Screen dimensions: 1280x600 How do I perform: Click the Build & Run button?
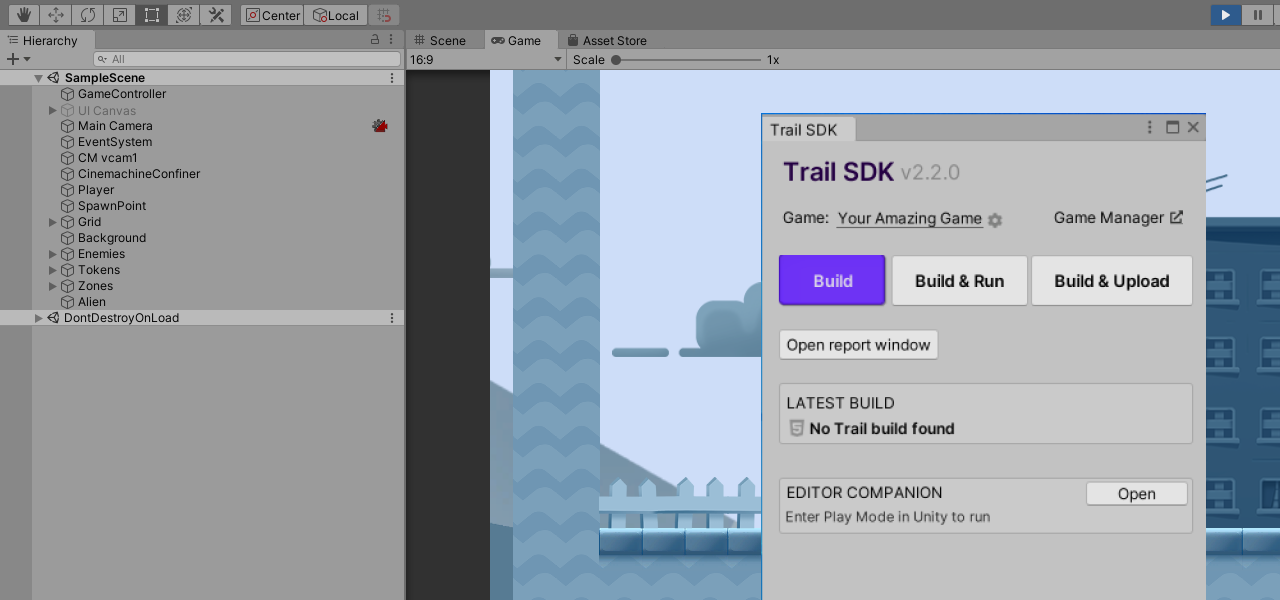coord(960,280)
